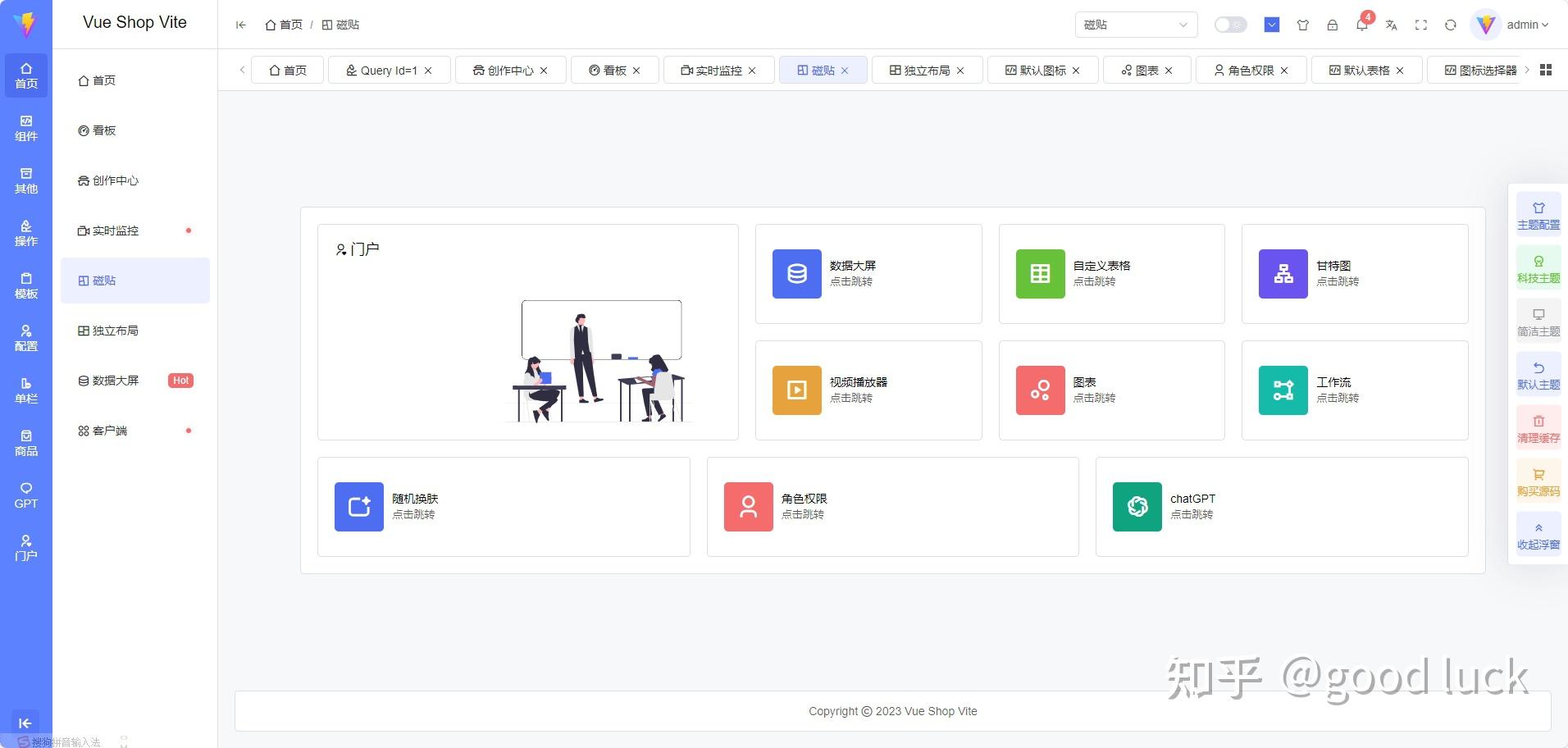Image resolution: width=1568 pixels, height=748 pixels.
Task: Click 主题配置 in the floating panel
Action: [x=1538, y=217]
